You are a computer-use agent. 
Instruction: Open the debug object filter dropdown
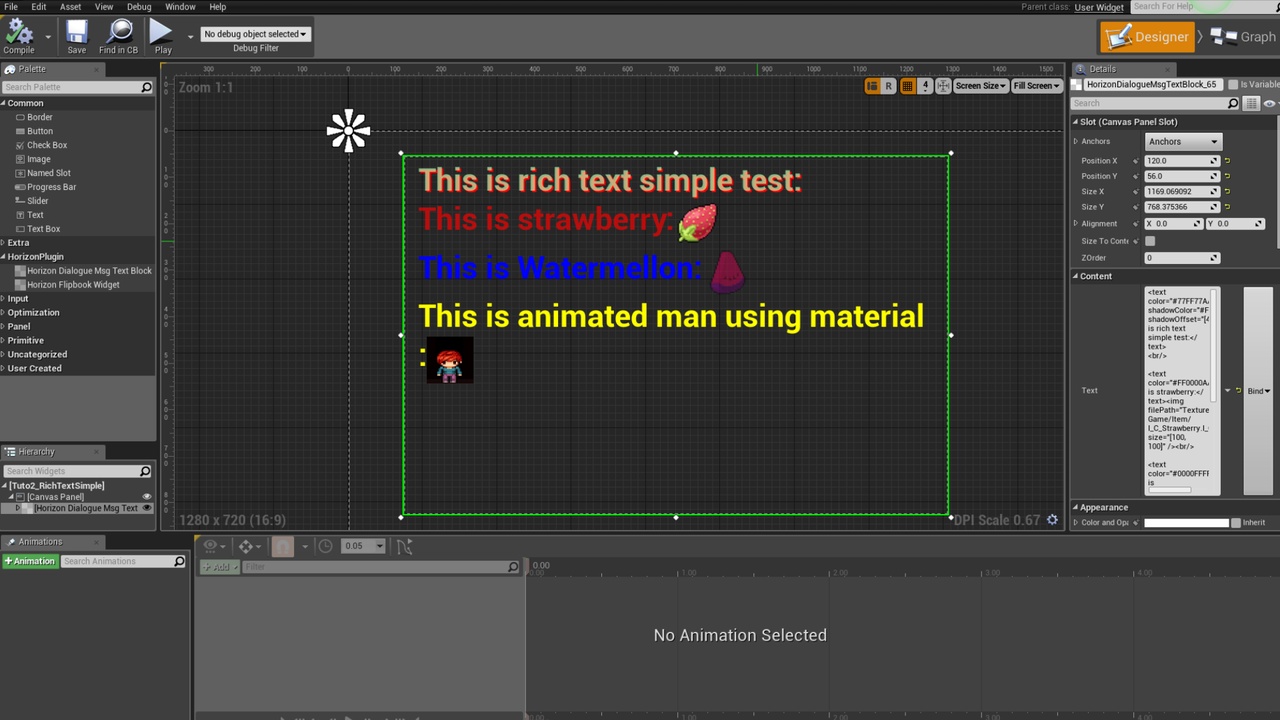tap(255, 34)
